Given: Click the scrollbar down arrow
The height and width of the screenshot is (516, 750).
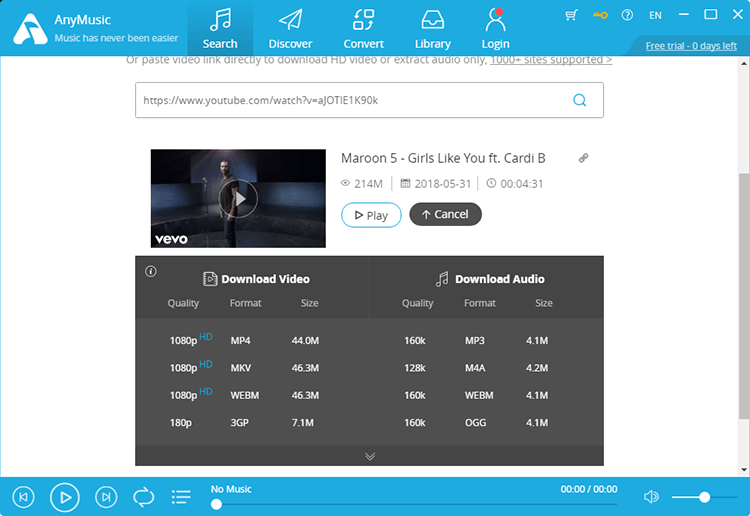Looking at the screenshot, I should 744,470.
